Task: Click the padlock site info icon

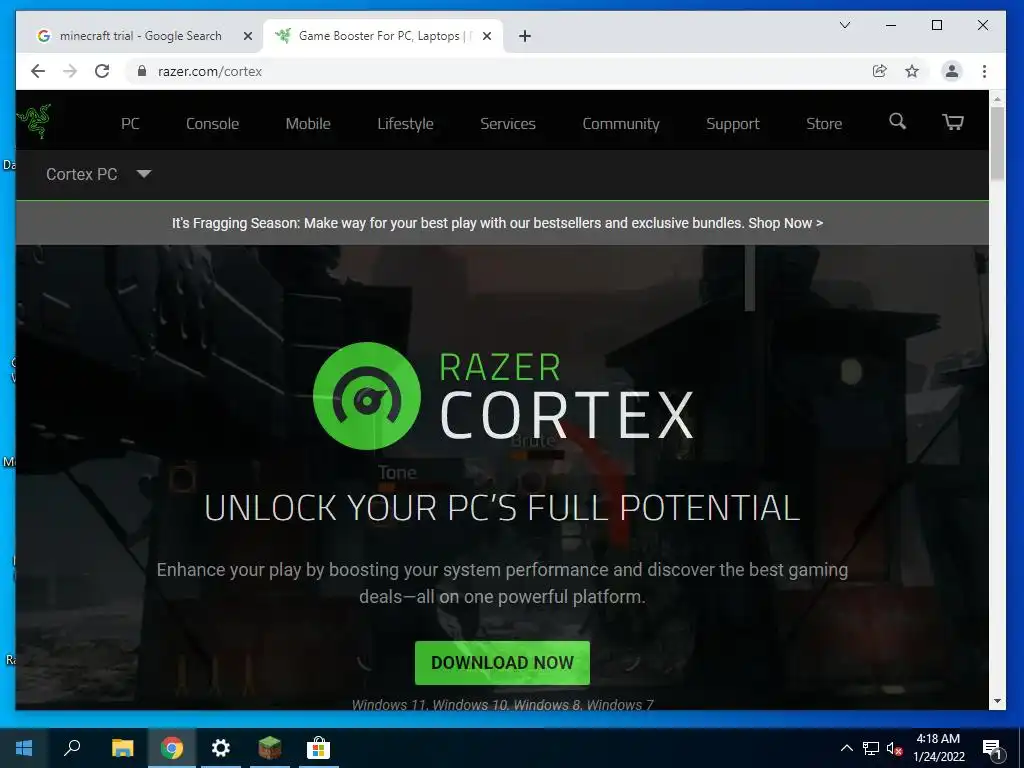Action: [x=142, y=71]
